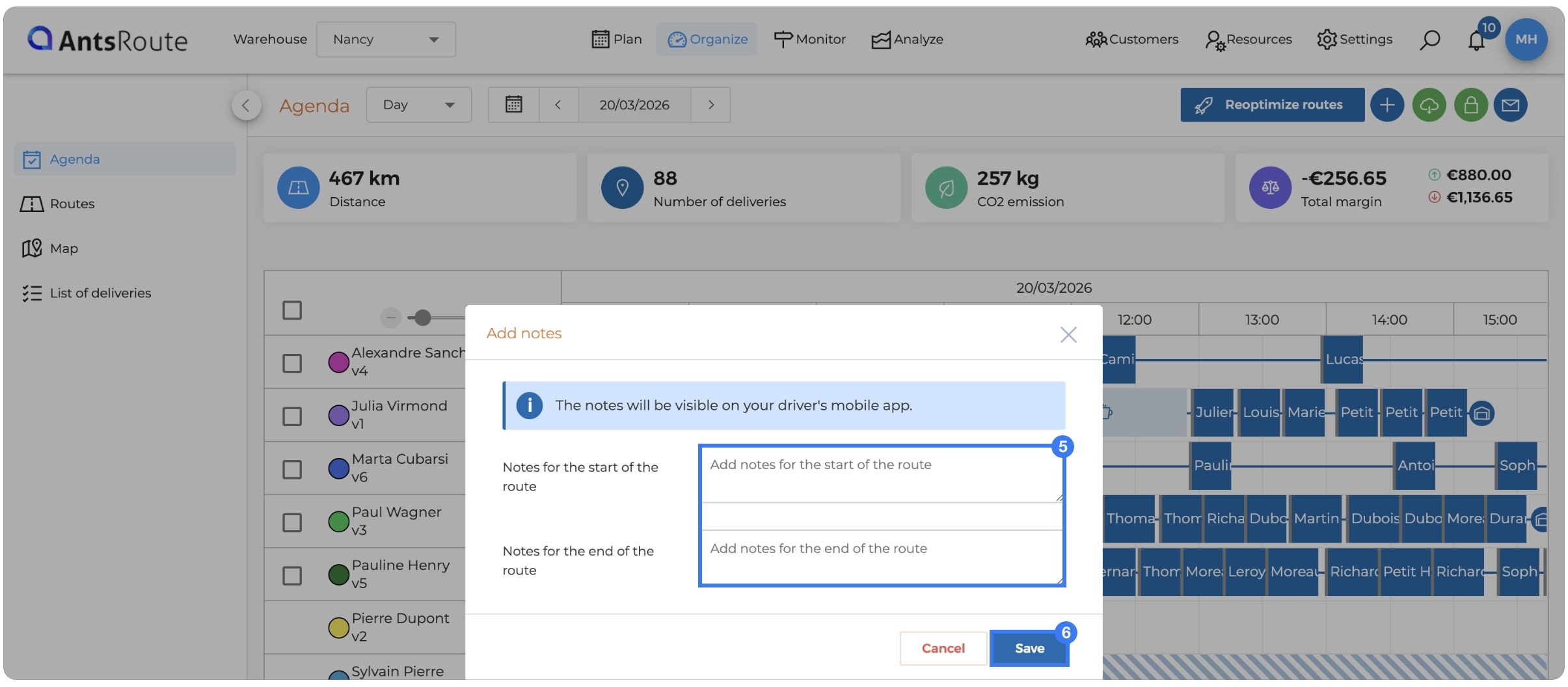Click the red down-arrow cost icon

click(x=1434, y=196)
